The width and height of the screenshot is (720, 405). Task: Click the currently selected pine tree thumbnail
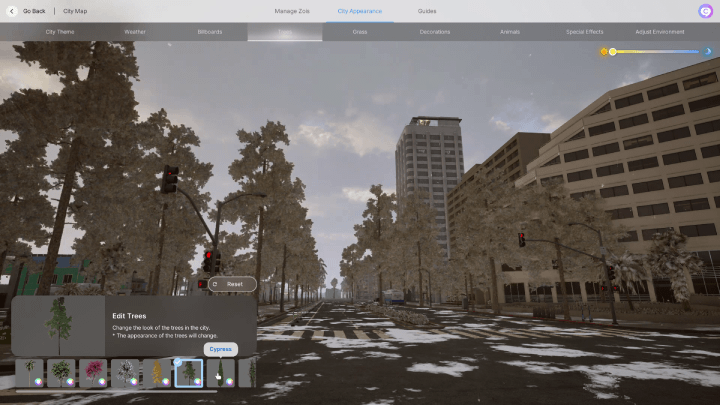point(188,372)
